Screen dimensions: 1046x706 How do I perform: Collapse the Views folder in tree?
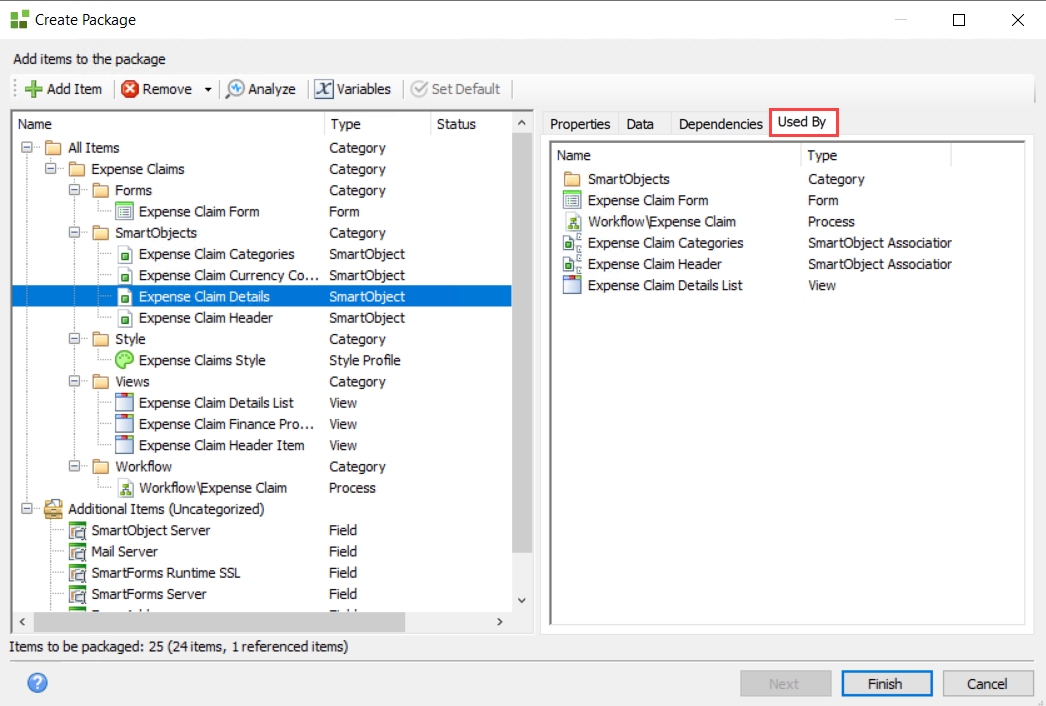click(x=74, y=382)
